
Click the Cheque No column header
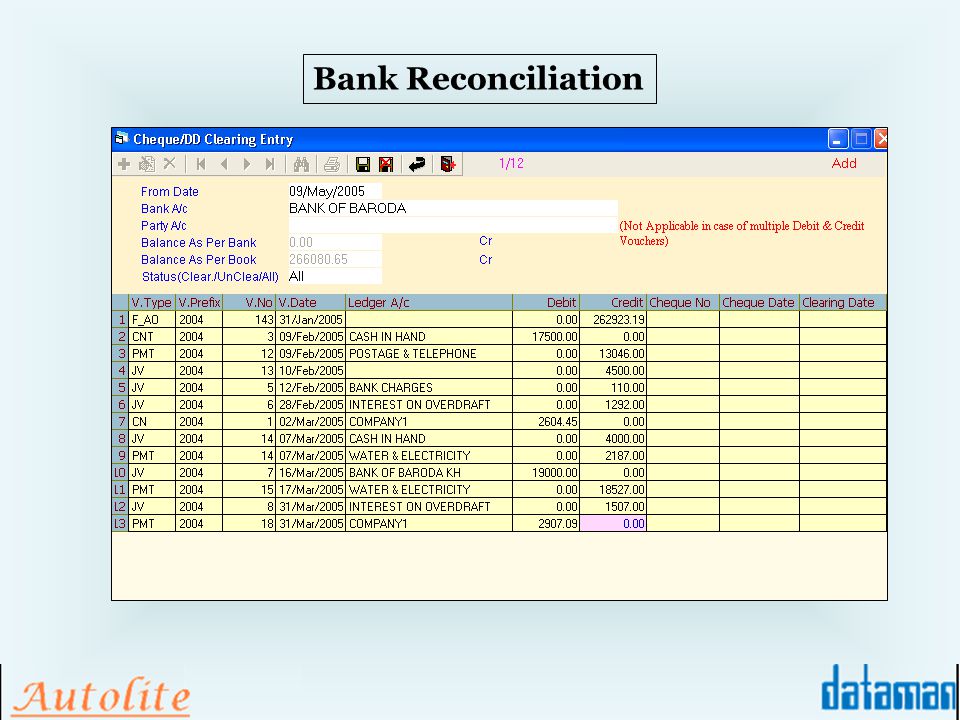683,302
